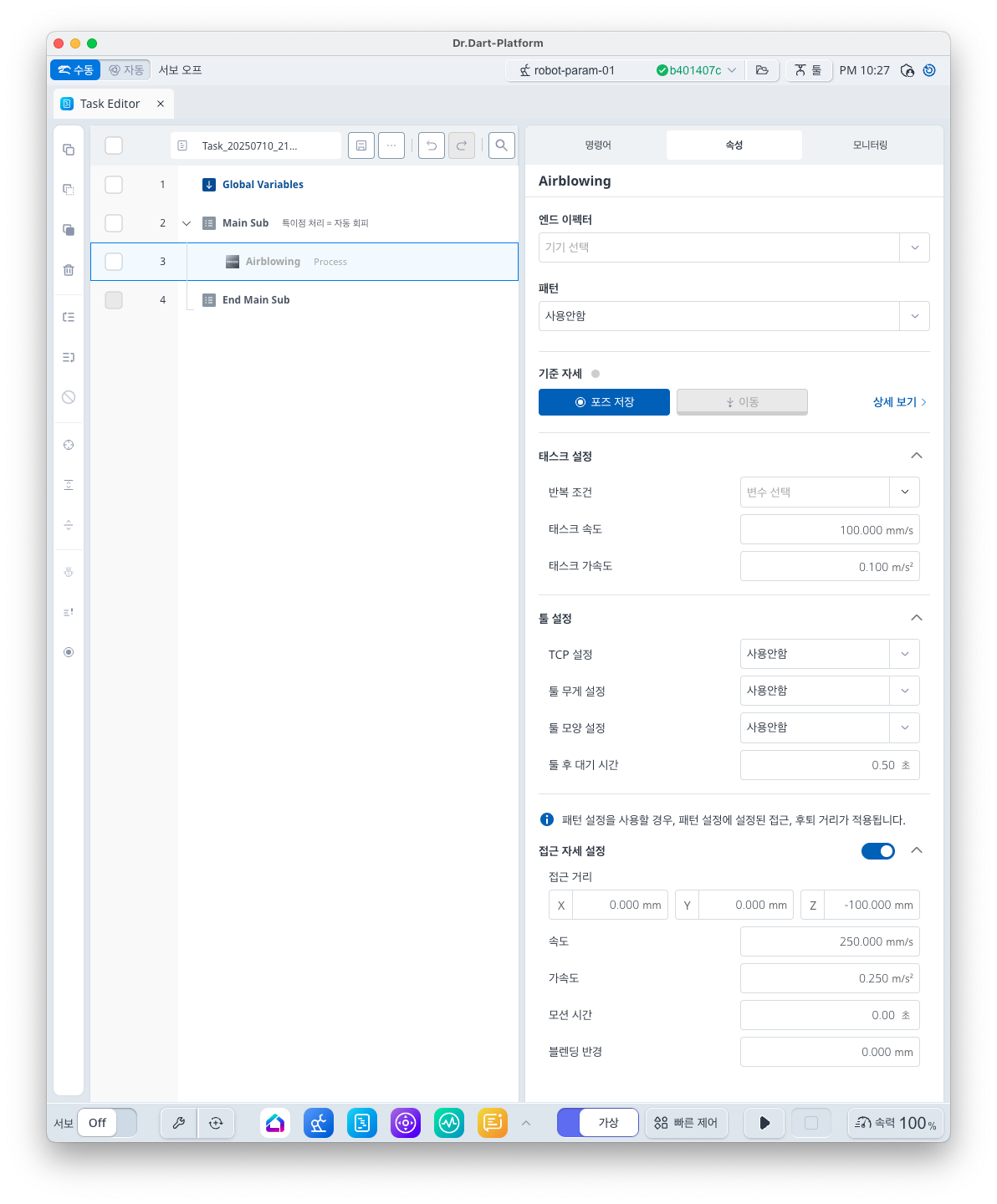Collapse the 태스크 설정 section
This screenshot has height=1204, width=997.
click(916, 456)
